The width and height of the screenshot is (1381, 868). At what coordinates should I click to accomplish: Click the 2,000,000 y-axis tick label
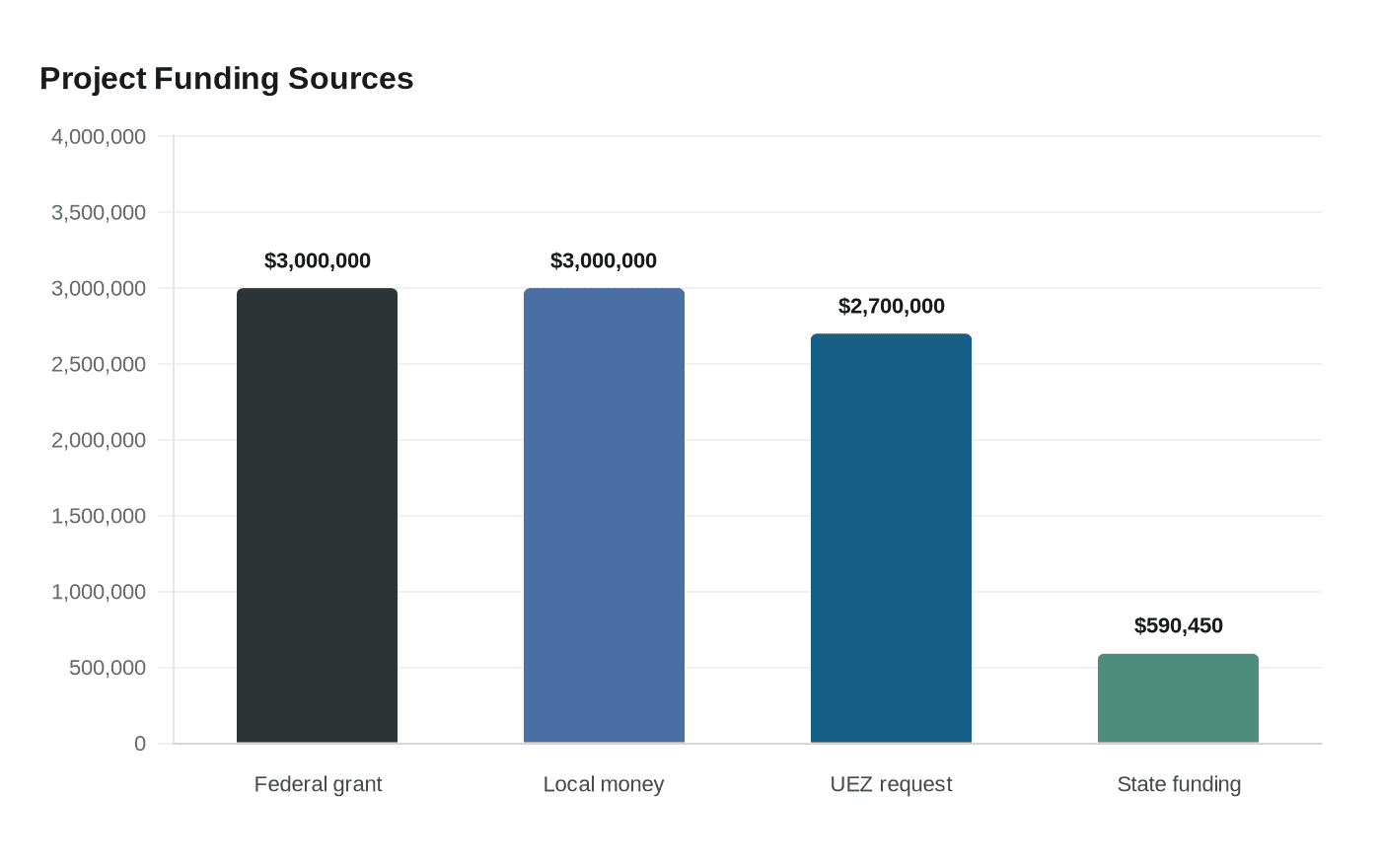tap(99, 441)
